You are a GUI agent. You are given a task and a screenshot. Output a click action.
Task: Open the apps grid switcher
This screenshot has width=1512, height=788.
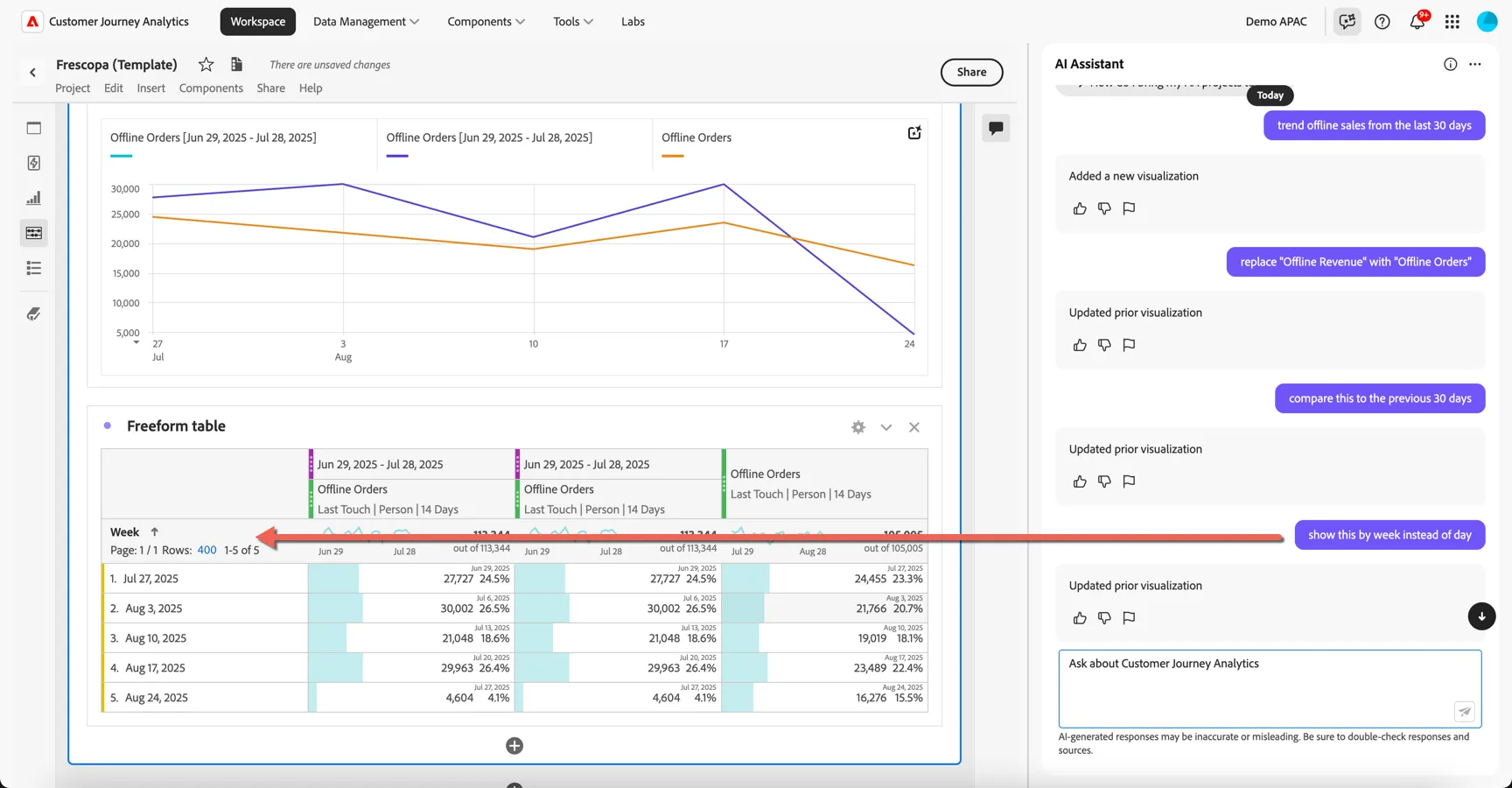pyautogui.click(x=1452, y=21)
